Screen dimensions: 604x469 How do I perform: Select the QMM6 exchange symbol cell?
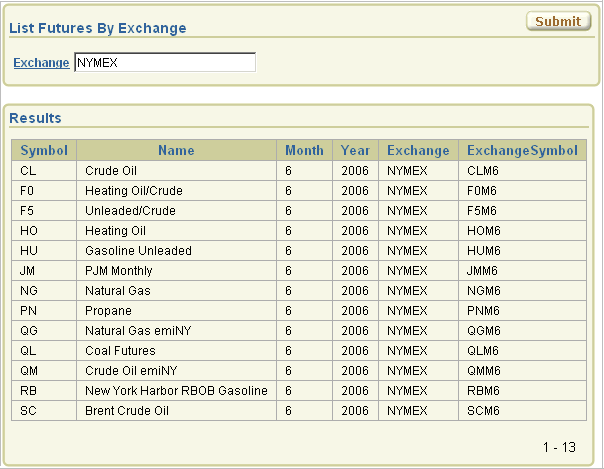tap(522, 371)
